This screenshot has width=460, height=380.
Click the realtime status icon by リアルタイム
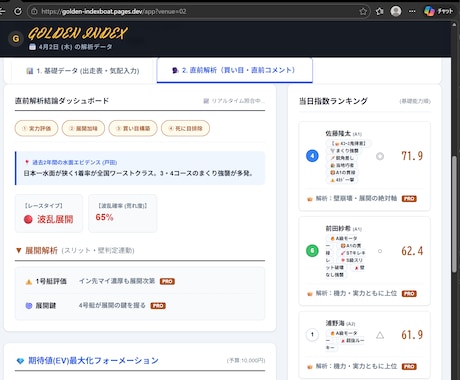(206, 101)
